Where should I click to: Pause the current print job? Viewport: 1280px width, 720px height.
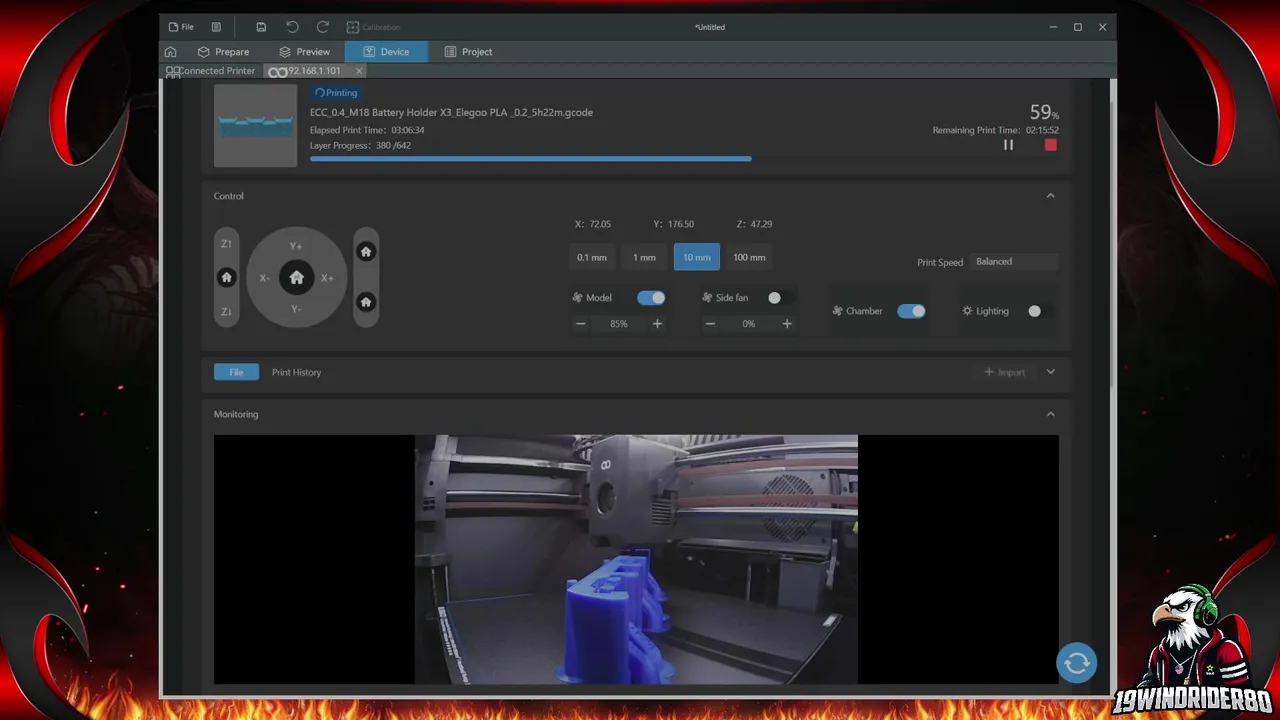(1008, 145)
